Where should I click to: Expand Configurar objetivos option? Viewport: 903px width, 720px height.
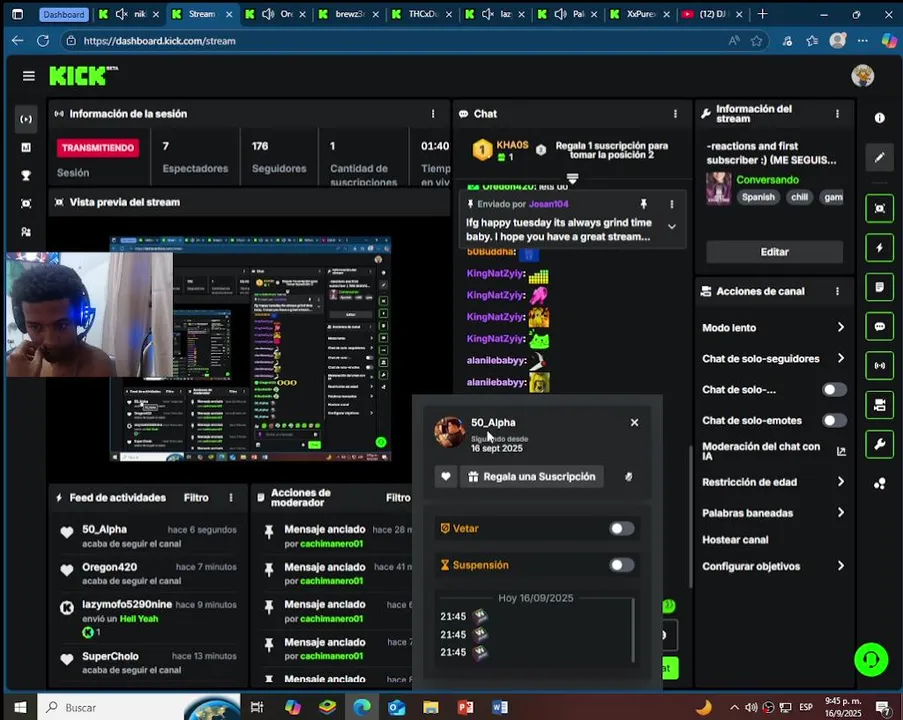tap(773, 566)
